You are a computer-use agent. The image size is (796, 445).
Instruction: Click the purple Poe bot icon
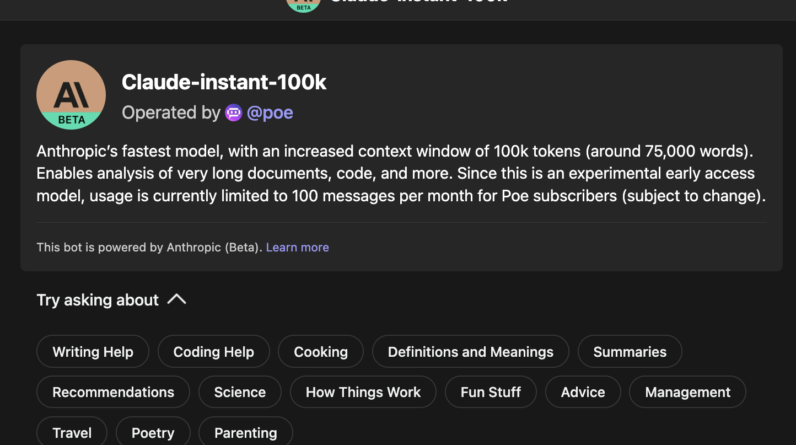pyautogui.click(x=234, y=113)
